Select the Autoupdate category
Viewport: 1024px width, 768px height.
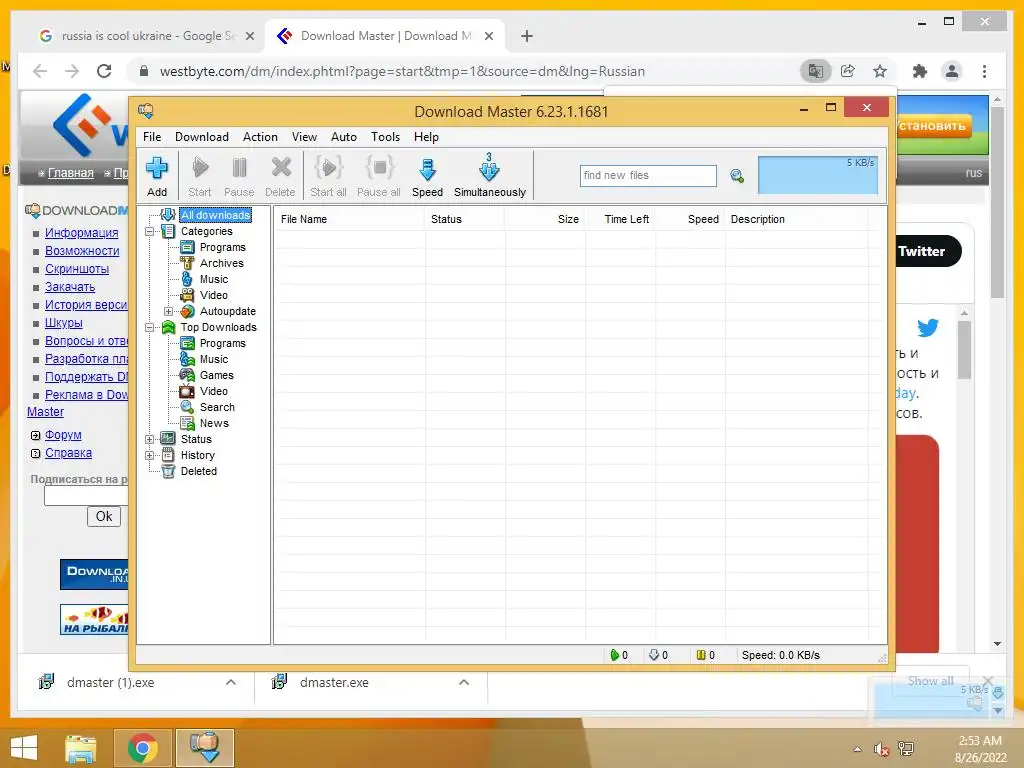[227, 312]
